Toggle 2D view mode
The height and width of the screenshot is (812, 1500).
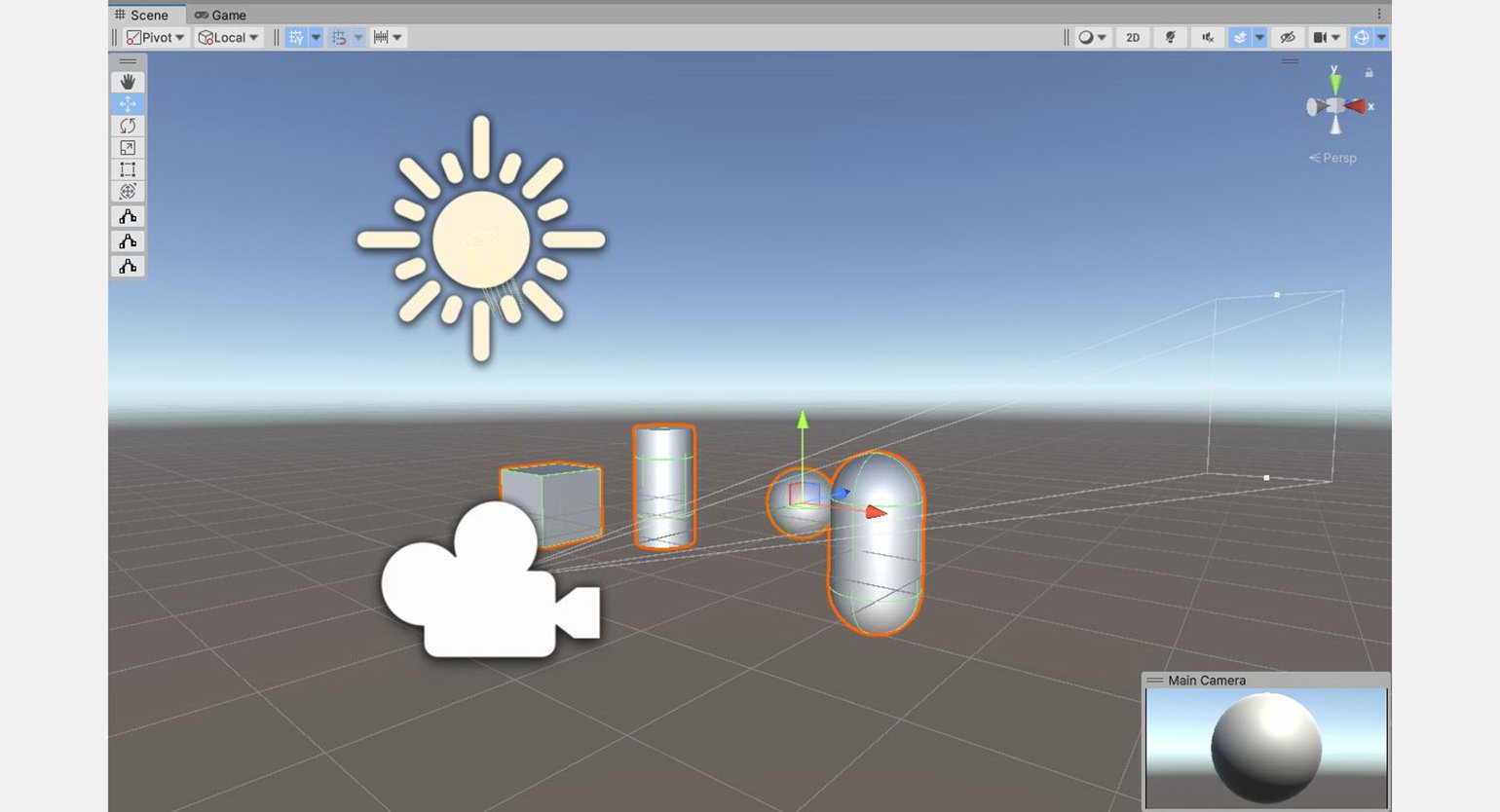tap(1133, 38)
